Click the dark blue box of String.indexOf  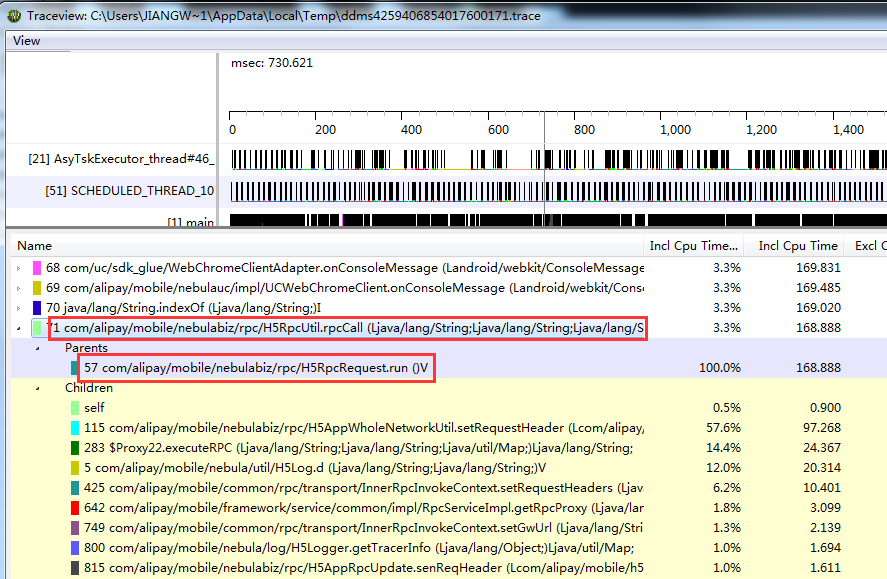point(38,308)
